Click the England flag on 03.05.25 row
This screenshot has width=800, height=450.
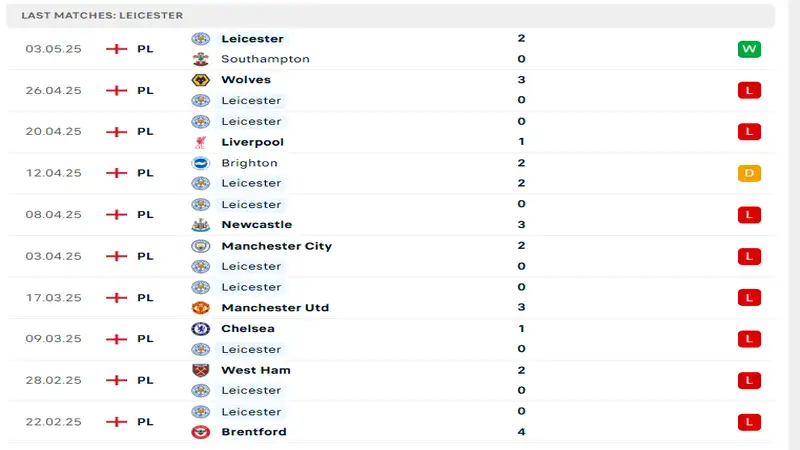(x=117, y=49)
